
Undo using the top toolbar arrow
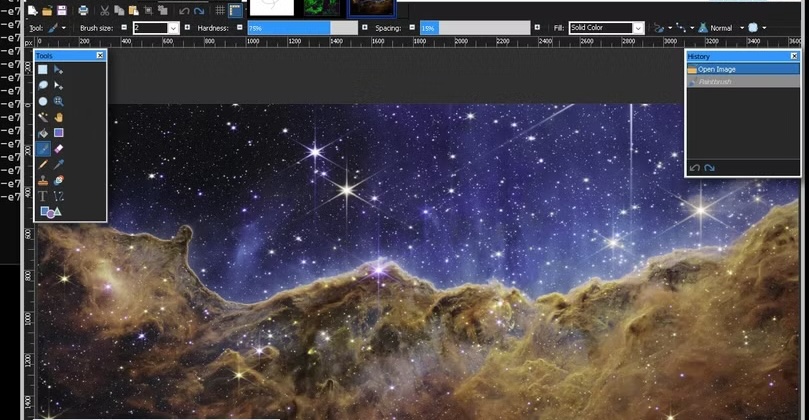point(184,11)
